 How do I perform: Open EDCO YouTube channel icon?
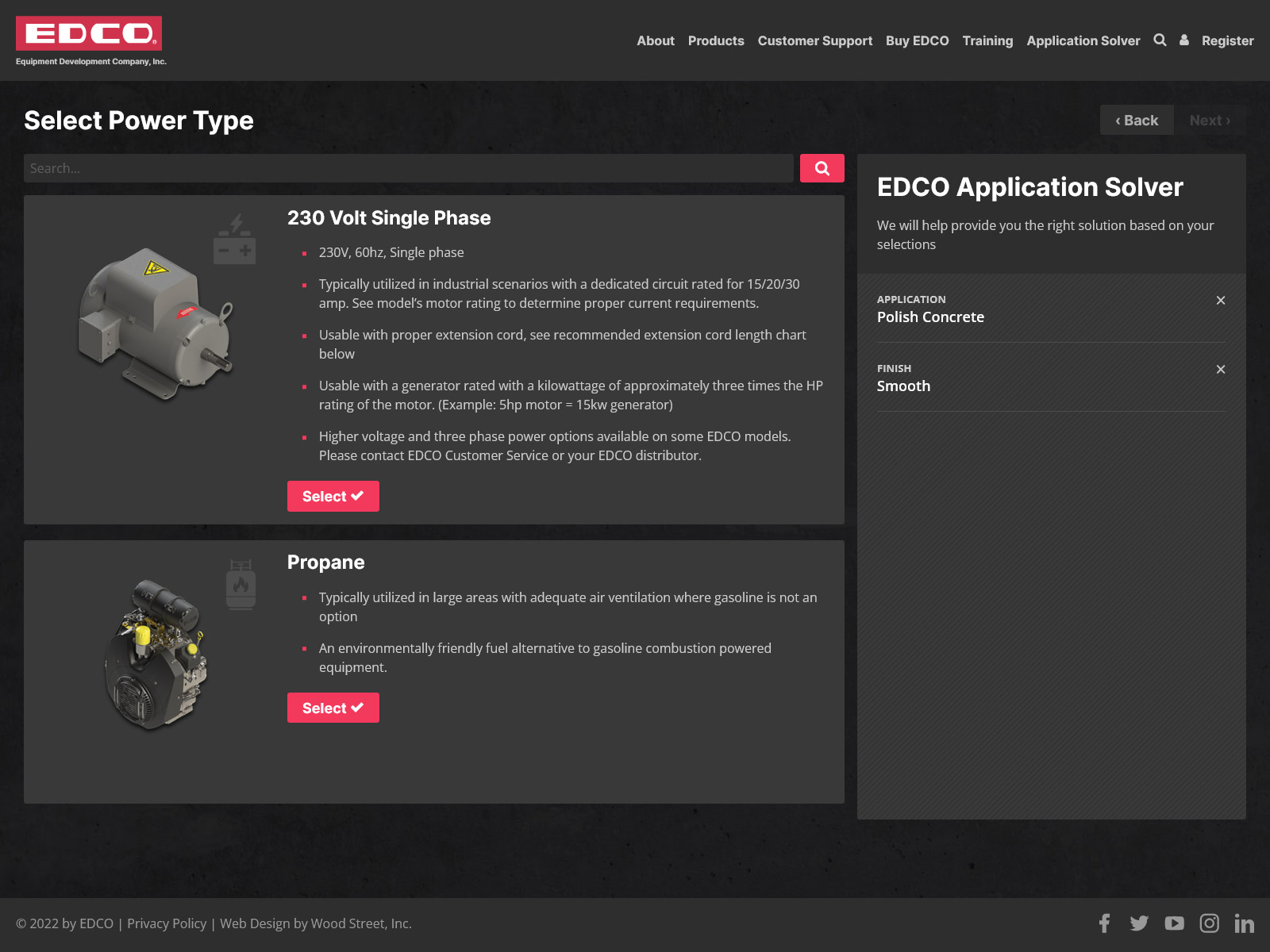(1175, 923)
